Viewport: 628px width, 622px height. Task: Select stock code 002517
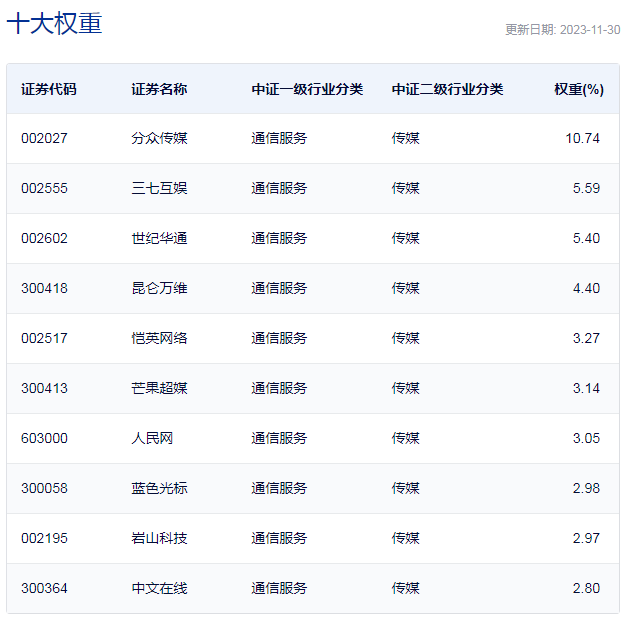pos(44,338)
